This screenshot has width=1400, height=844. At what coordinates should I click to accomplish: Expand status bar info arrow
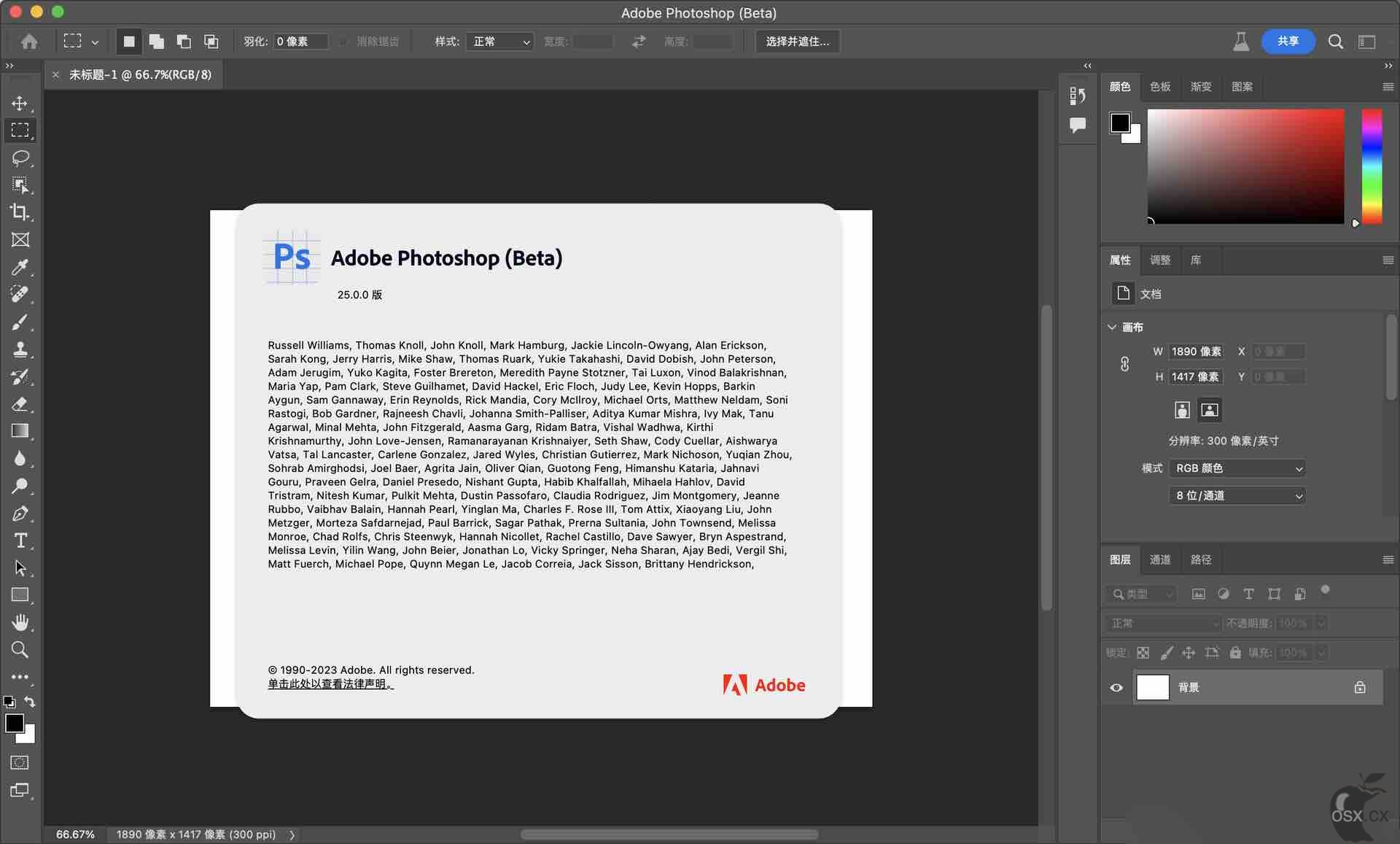point(292,835)
